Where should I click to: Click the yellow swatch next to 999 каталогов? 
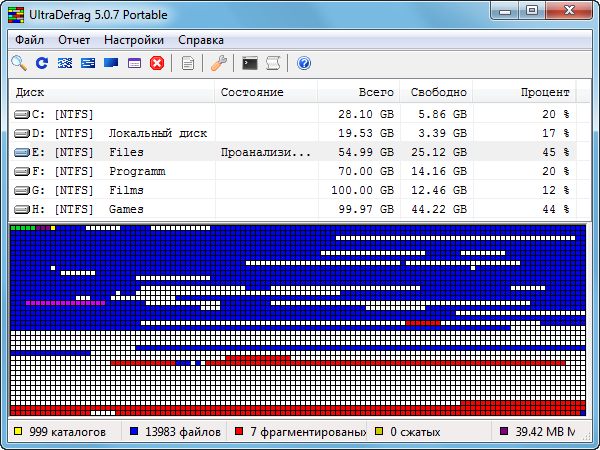click(18, 432)
